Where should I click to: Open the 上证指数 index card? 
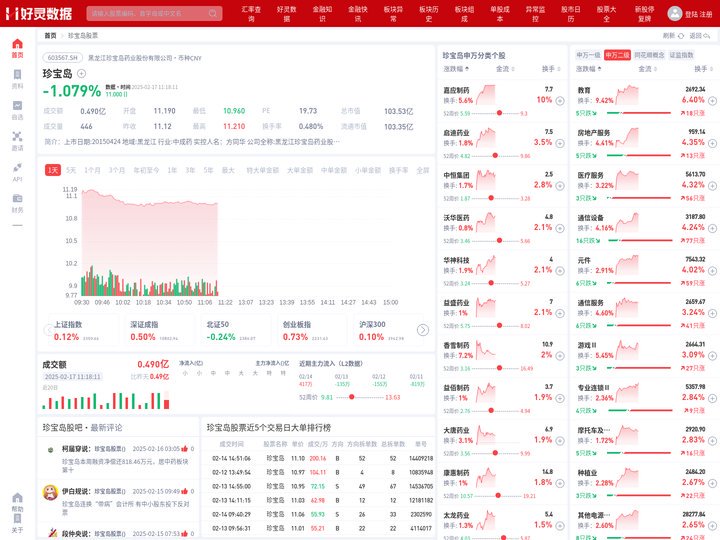pos(82,330)
